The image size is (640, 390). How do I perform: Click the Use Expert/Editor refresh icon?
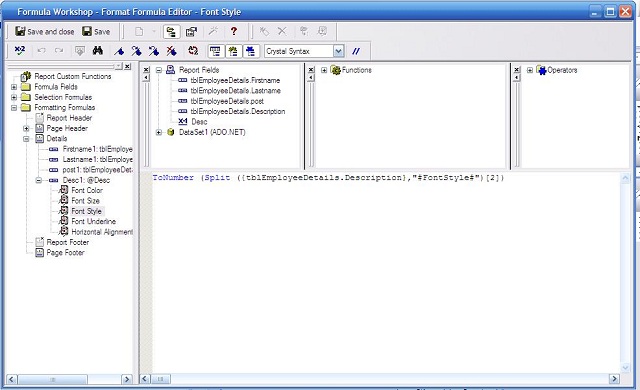point(193,51)
